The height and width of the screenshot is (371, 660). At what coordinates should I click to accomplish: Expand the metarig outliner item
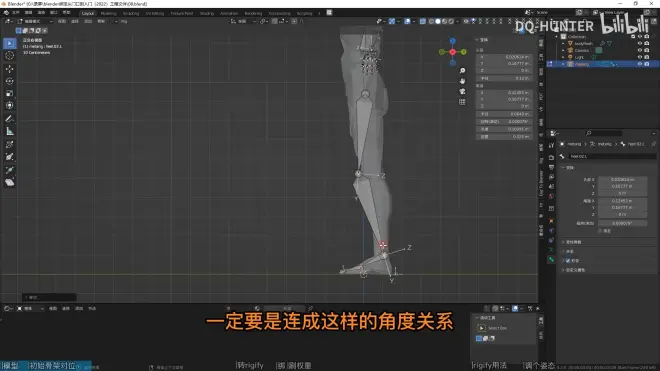pyautogui.click(x=563, y=64)
